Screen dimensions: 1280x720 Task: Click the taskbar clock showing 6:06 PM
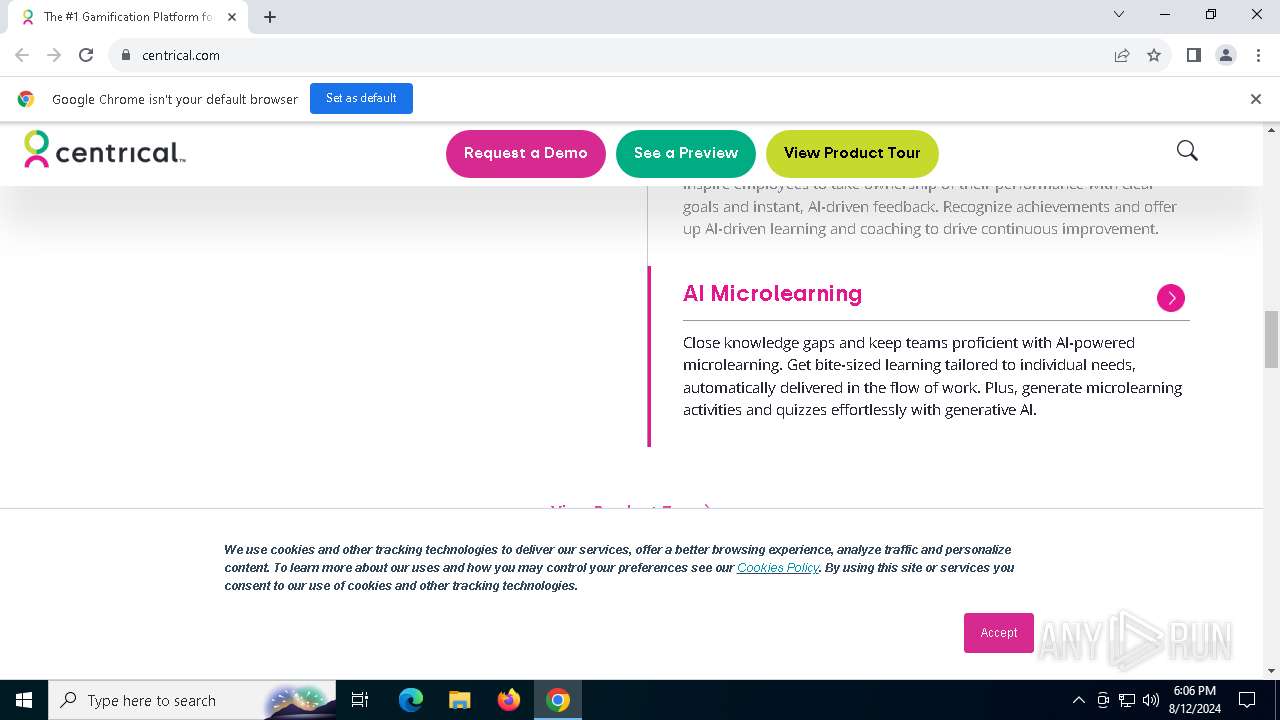[1194, 700]
